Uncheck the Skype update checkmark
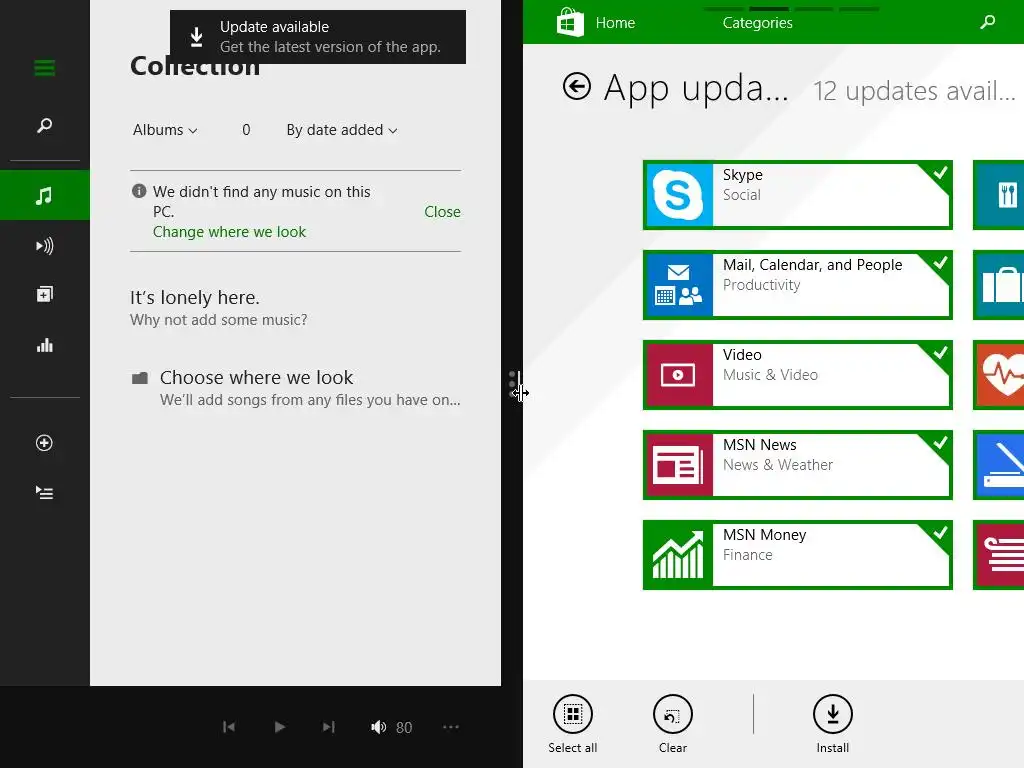 click(x=940, y=173)
